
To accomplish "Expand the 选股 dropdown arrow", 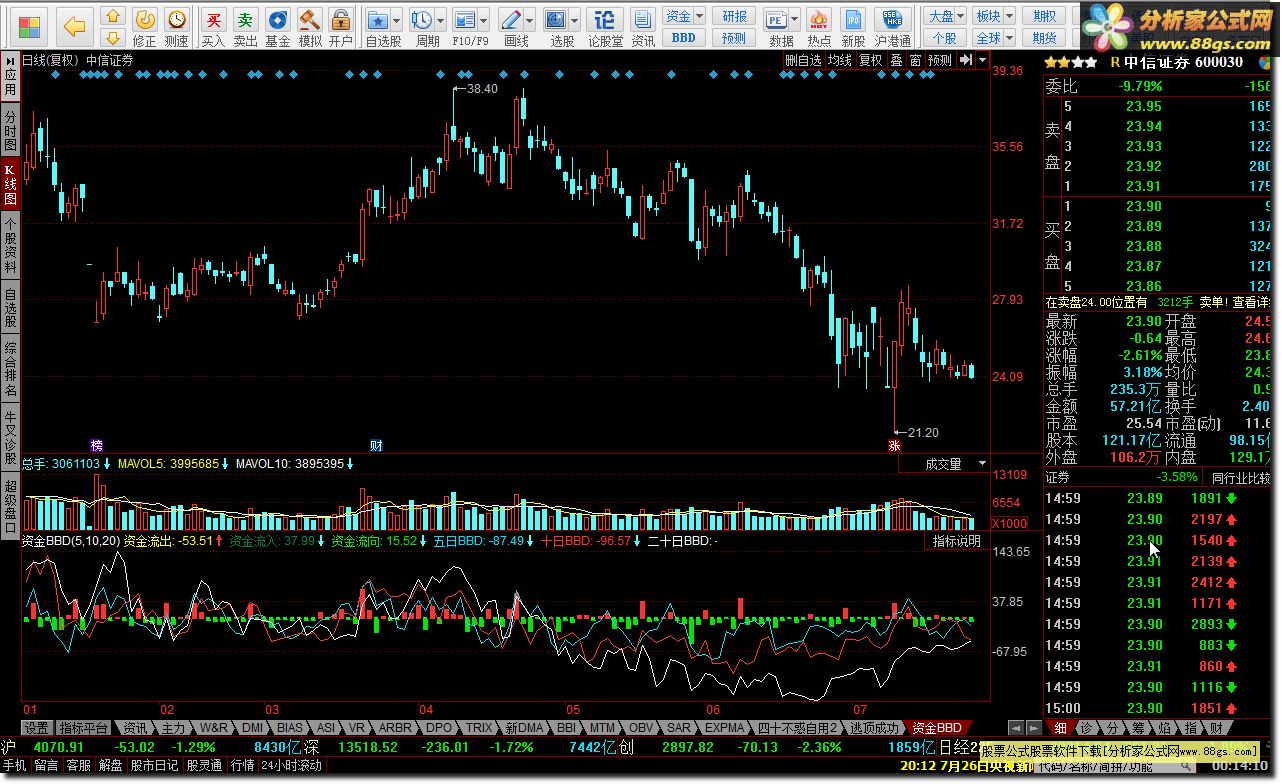I will click(575, 20).
